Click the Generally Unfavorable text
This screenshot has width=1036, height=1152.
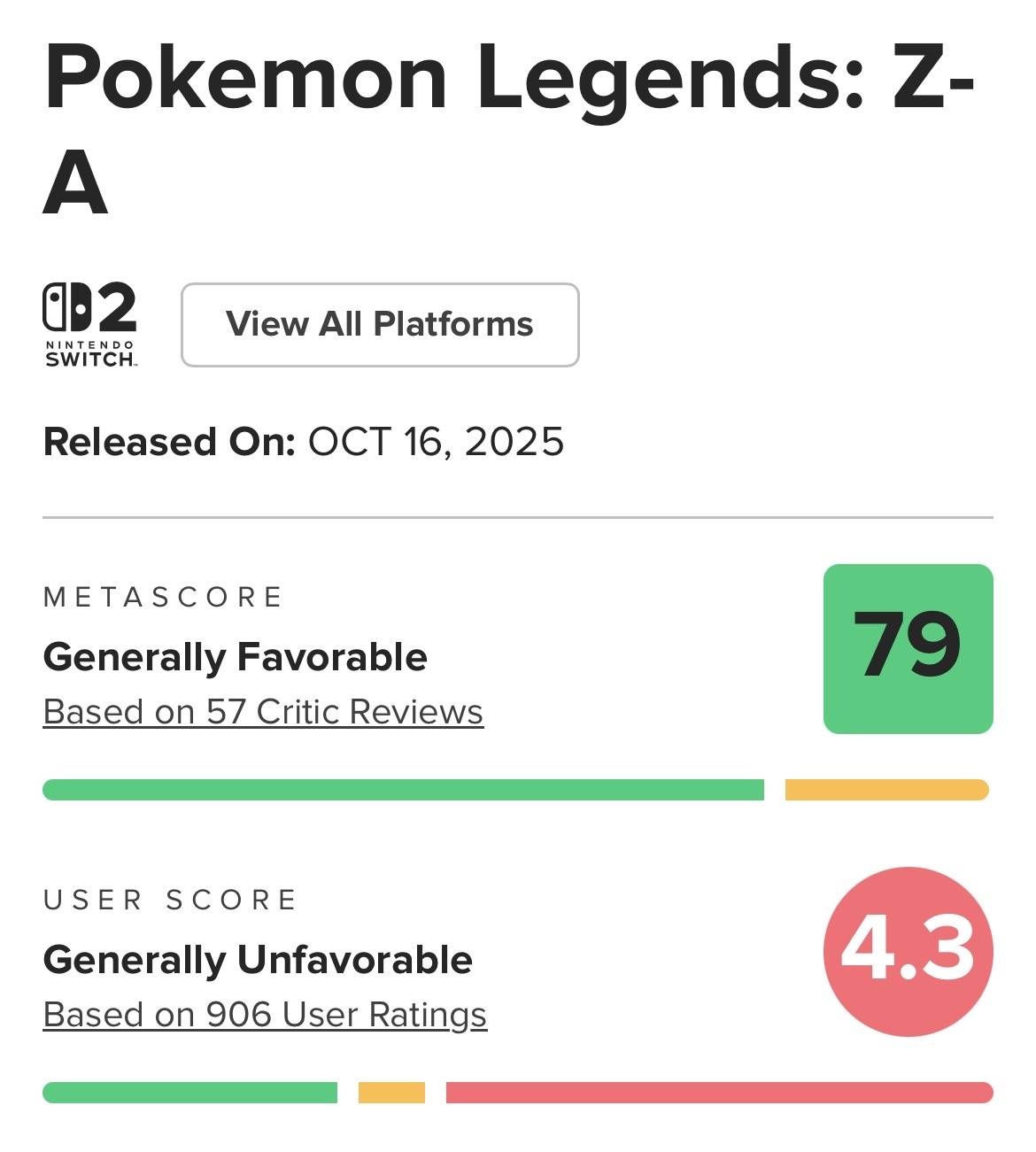(x=258, y=961)
